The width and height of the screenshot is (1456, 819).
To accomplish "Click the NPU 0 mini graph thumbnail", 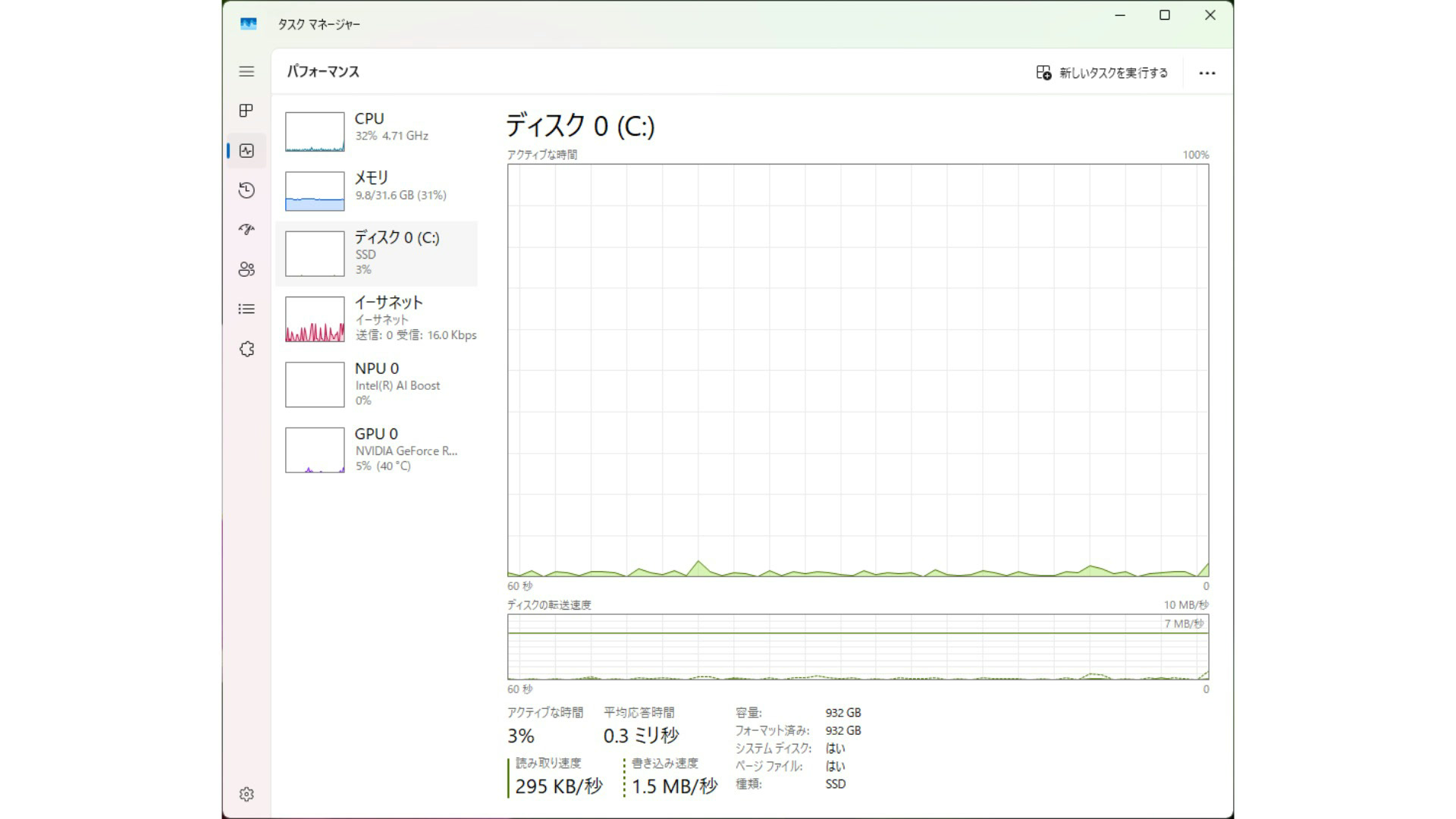I will 315,384.
